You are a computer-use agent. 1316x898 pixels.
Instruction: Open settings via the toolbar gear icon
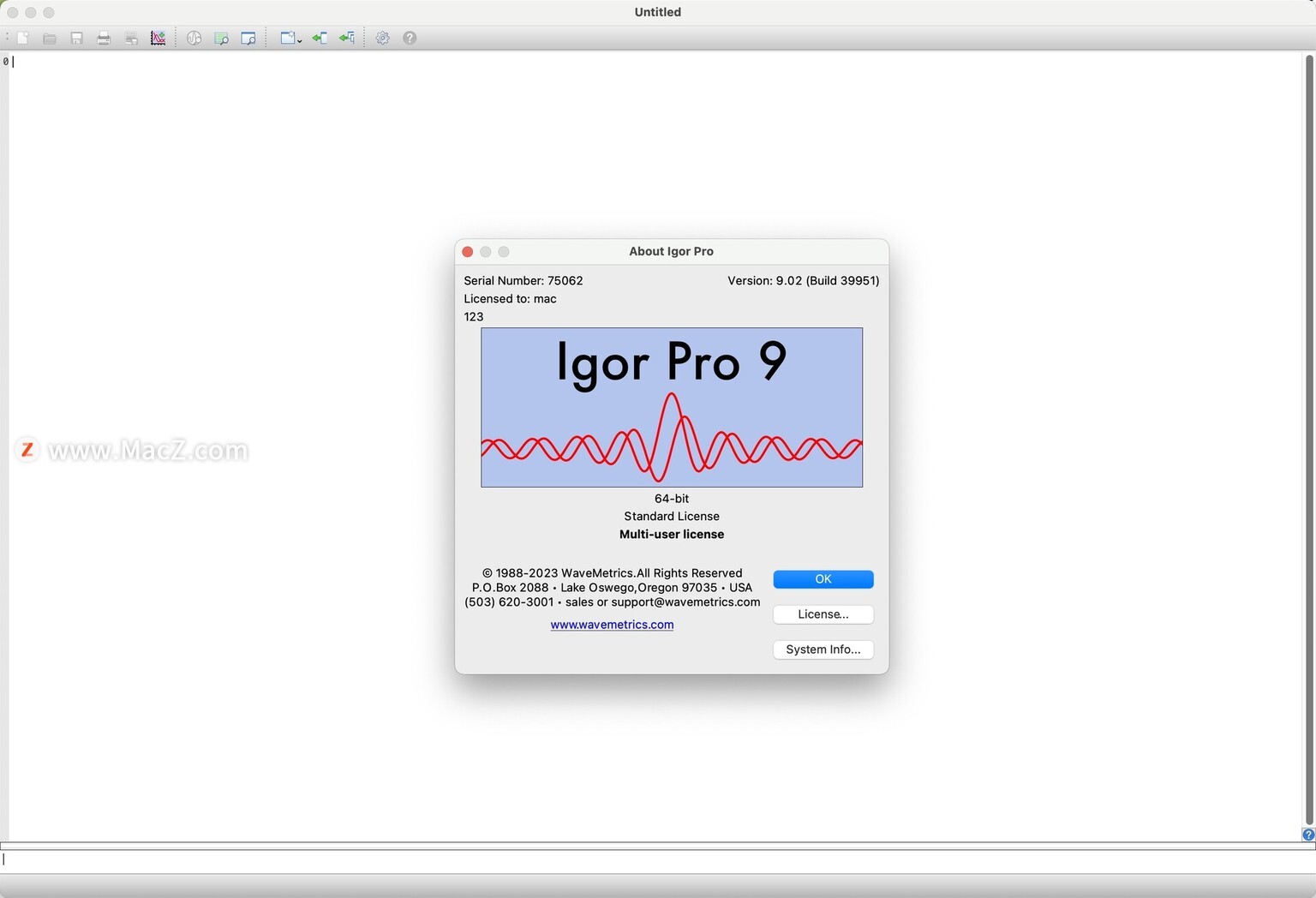click(383, 39)
